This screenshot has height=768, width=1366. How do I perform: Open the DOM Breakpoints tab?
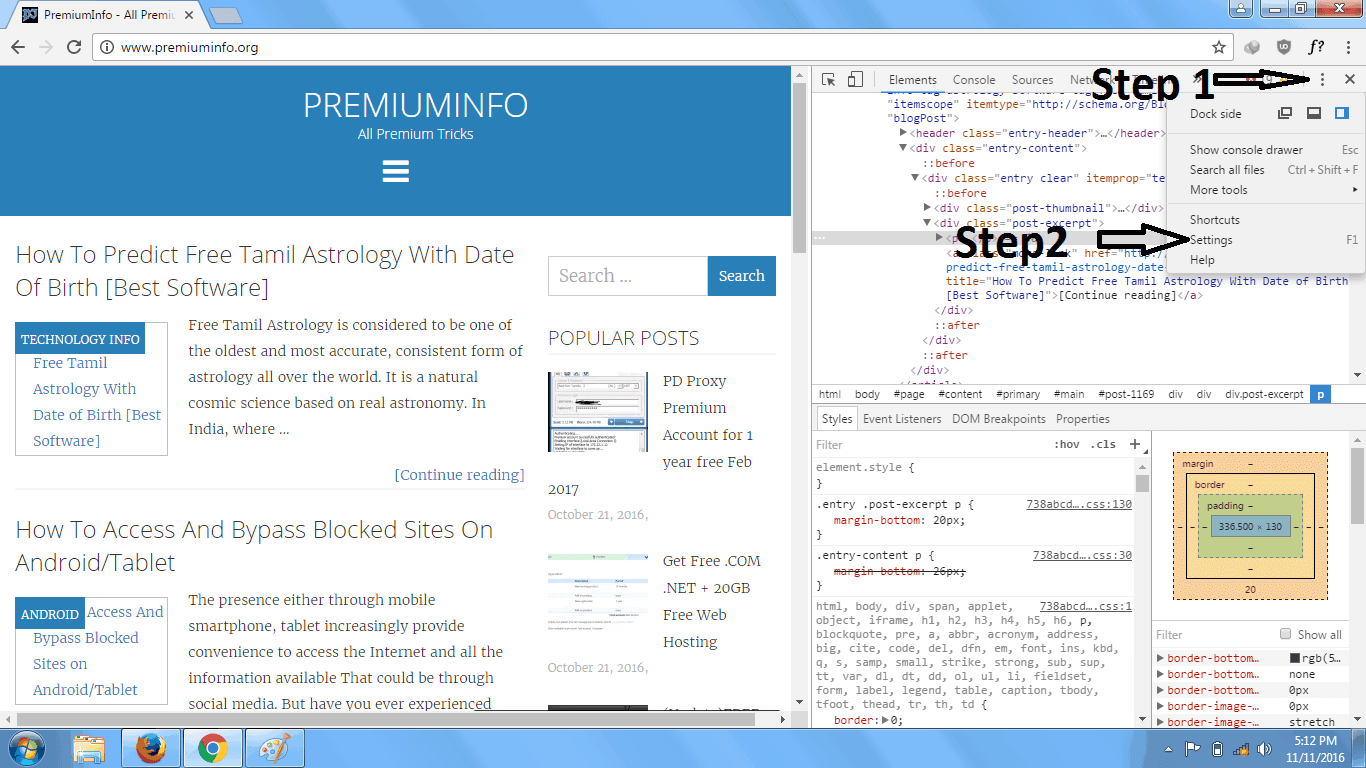(x=998, y=419)
